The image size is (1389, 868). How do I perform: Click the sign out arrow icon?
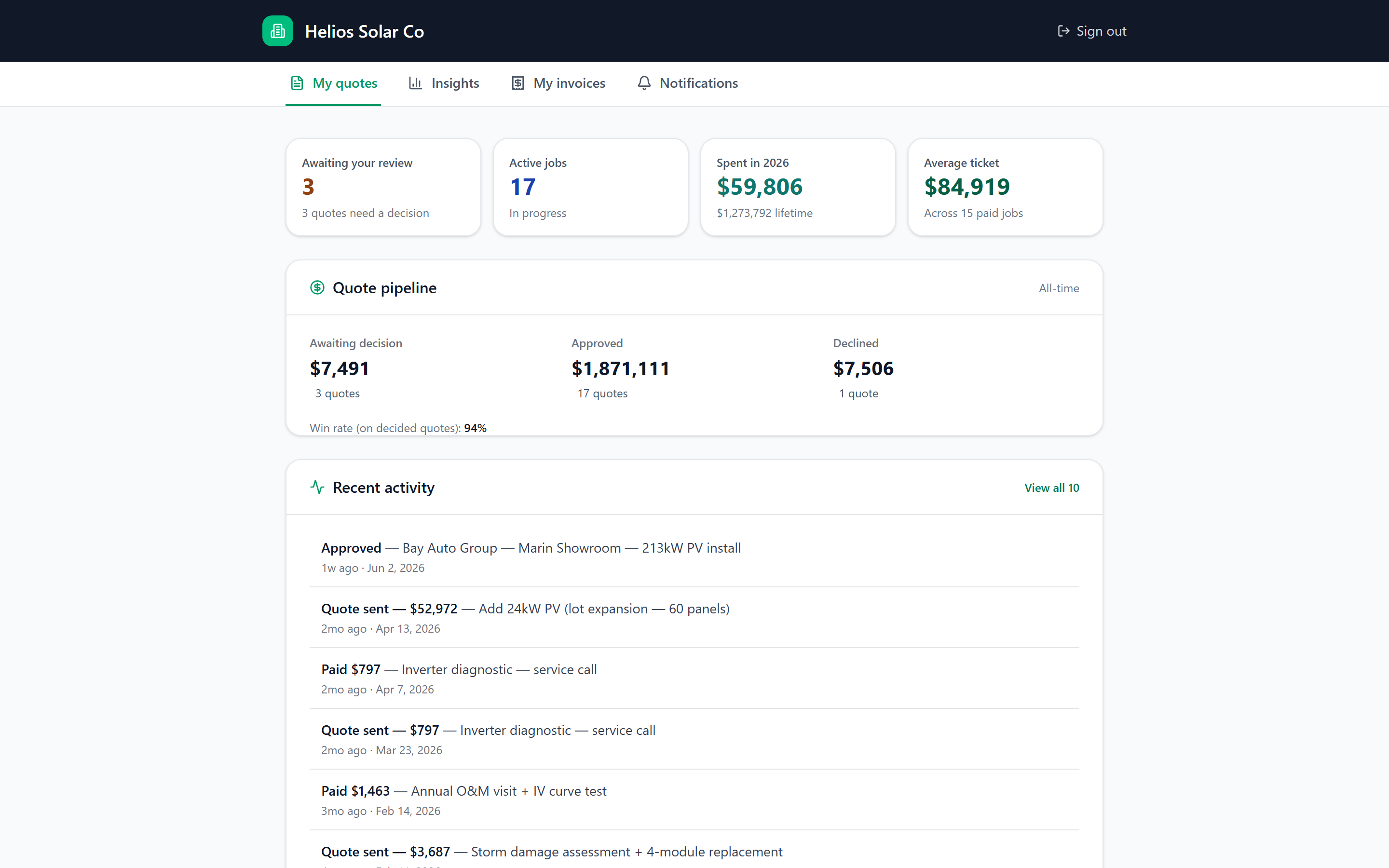pos(1063,31)
